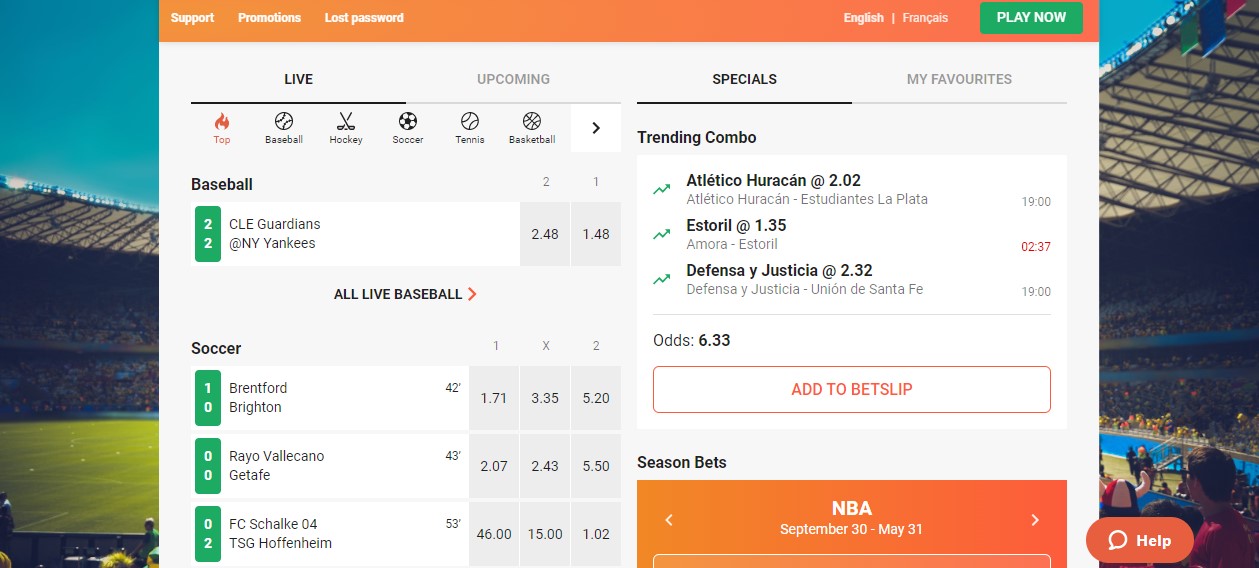Open the Help chat widget
Screen dimensions: 1259x568
click(1140, 540)
